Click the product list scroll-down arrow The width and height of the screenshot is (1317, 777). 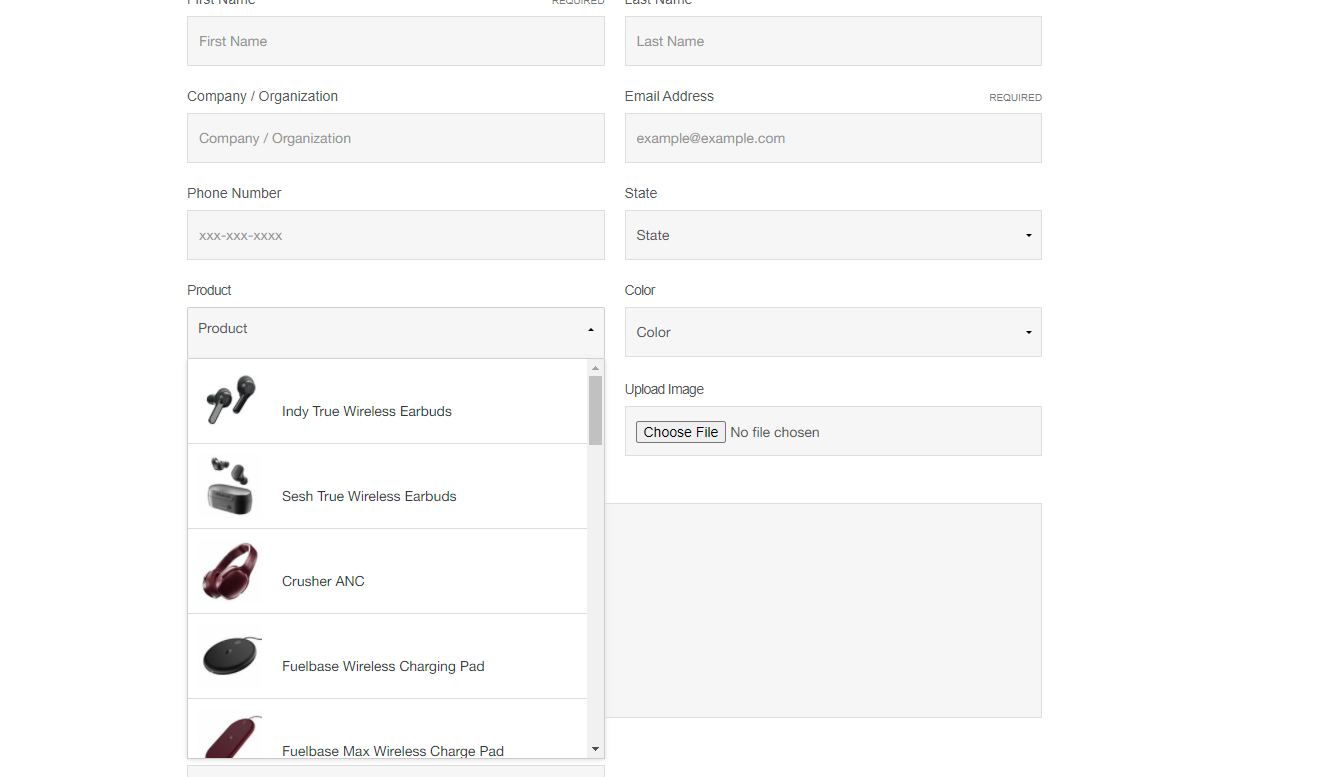(595, 749)
